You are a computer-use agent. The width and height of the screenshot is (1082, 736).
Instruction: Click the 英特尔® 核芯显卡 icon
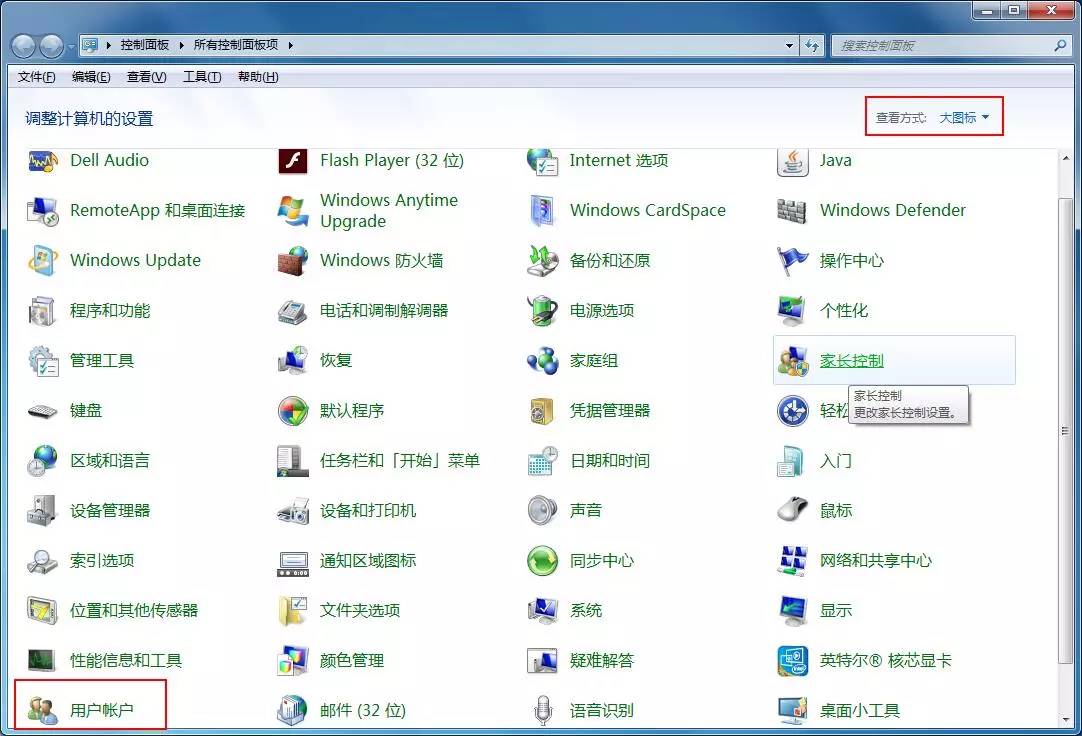792,661
